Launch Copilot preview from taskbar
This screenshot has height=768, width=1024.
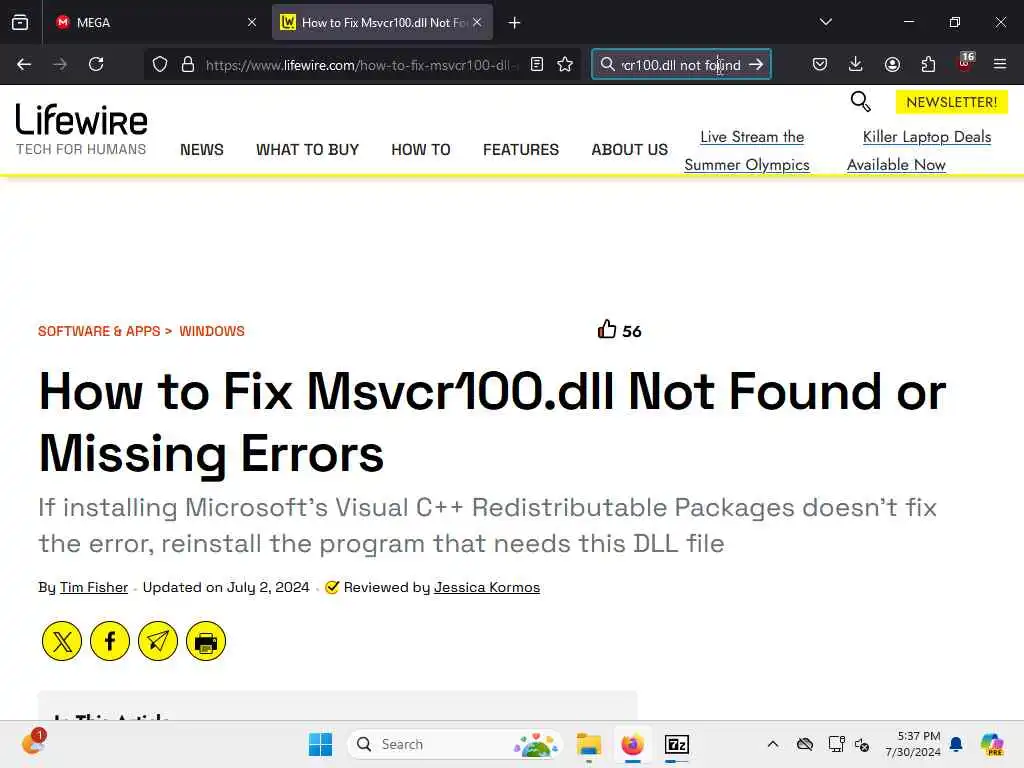(991, 744)
